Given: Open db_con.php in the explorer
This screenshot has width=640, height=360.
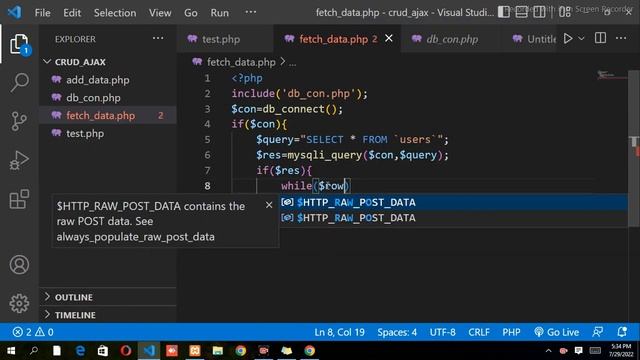Looking at the screenshot, I should 108,98.
